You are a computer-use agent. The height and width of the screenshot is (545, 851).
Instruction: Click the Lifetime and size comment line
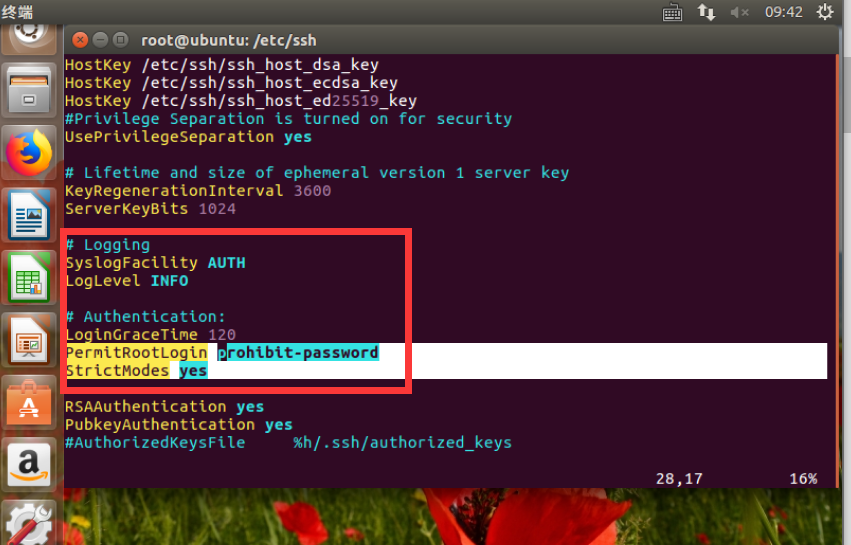tap(317, 173)
